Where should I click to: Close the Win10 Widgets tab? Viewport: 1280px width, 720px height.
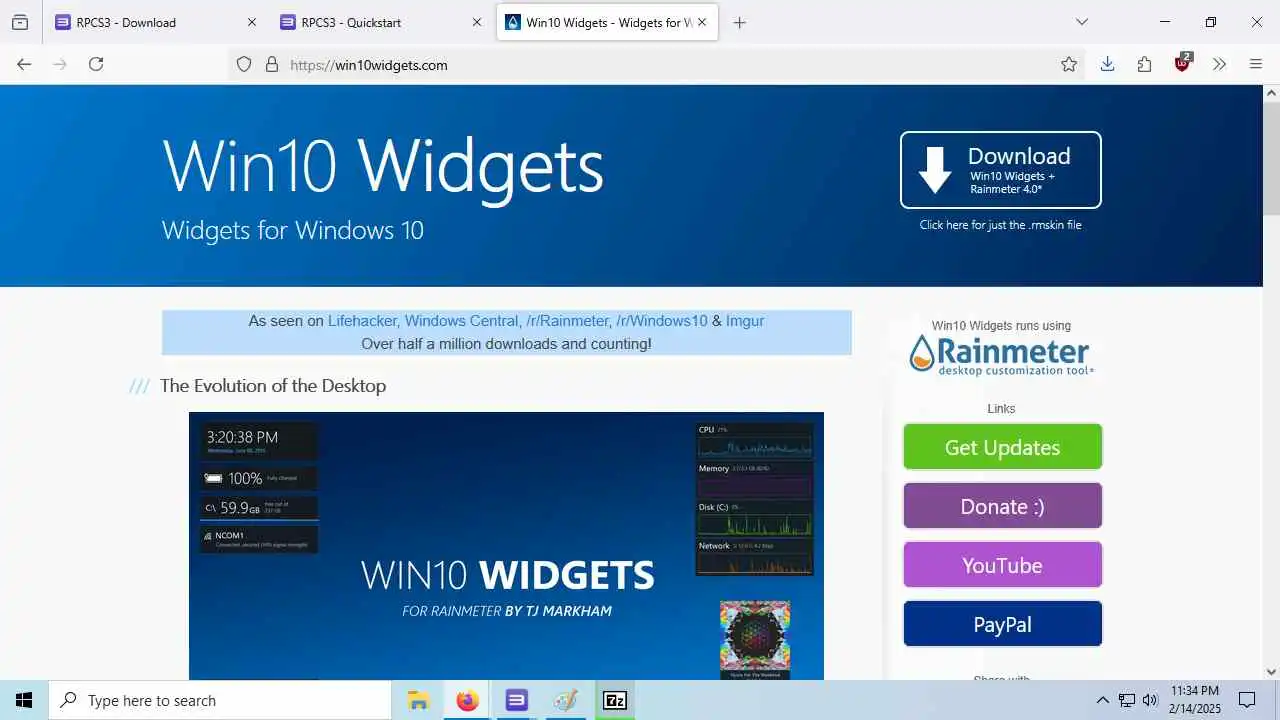tap(702, 22)
